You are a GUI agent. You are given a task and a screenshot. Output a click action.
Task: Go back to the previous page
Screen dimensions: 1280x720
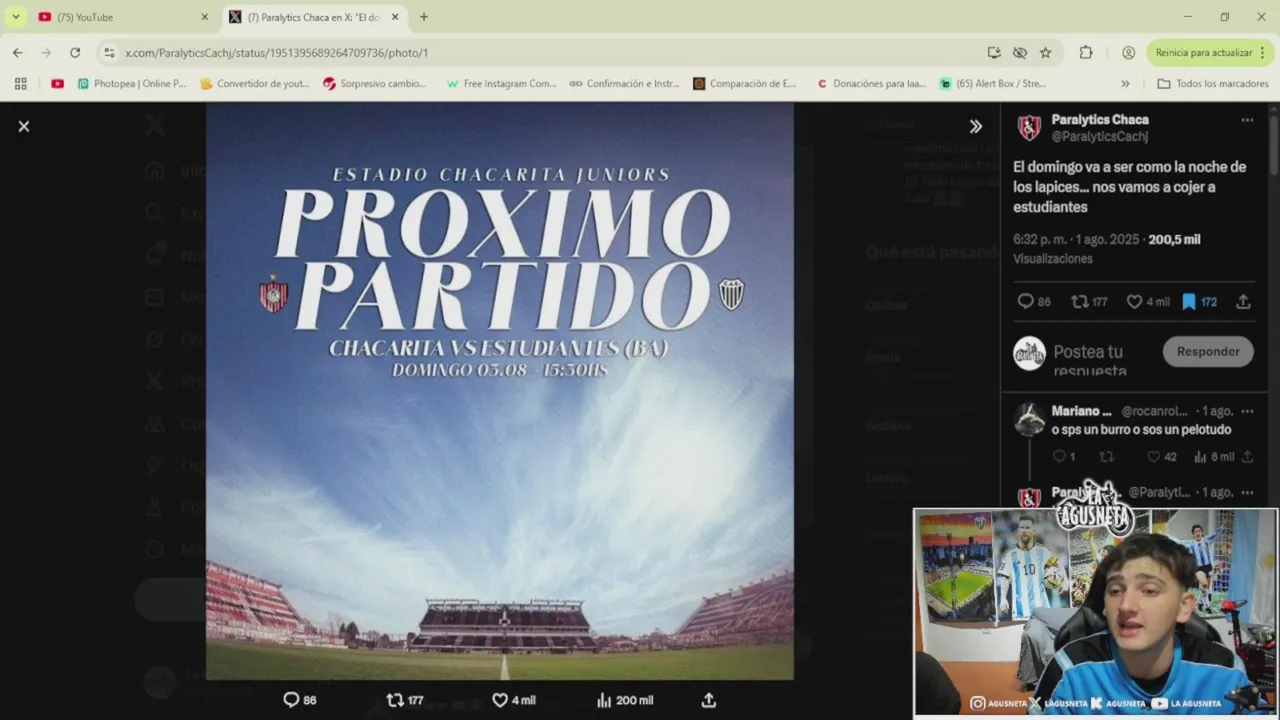[18, 52]
